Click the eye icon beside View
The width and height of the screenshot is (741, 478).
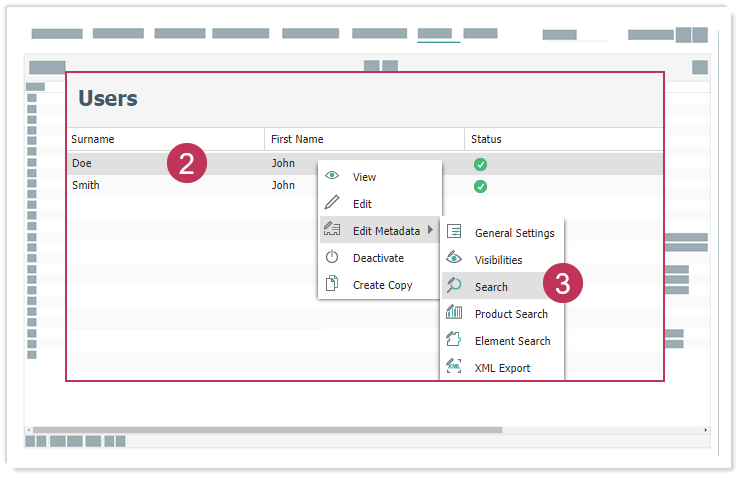[332, 176]
